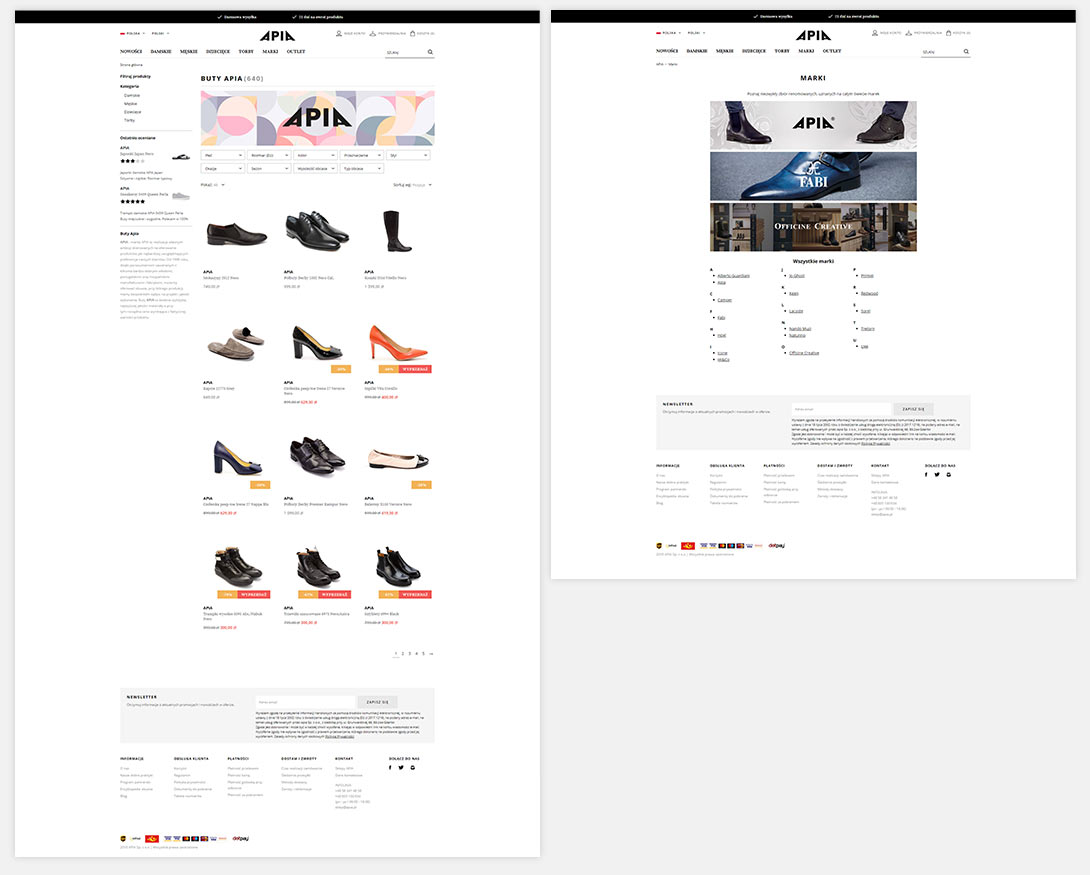Open the cream ballerina flat product
Viewport: 1090px width, 875px height.
click(398, 459)
